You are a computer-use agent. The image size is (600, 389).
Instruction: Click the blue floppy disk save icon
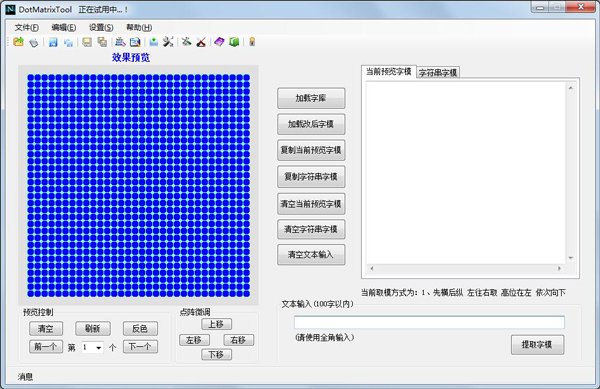click(53, 42)
